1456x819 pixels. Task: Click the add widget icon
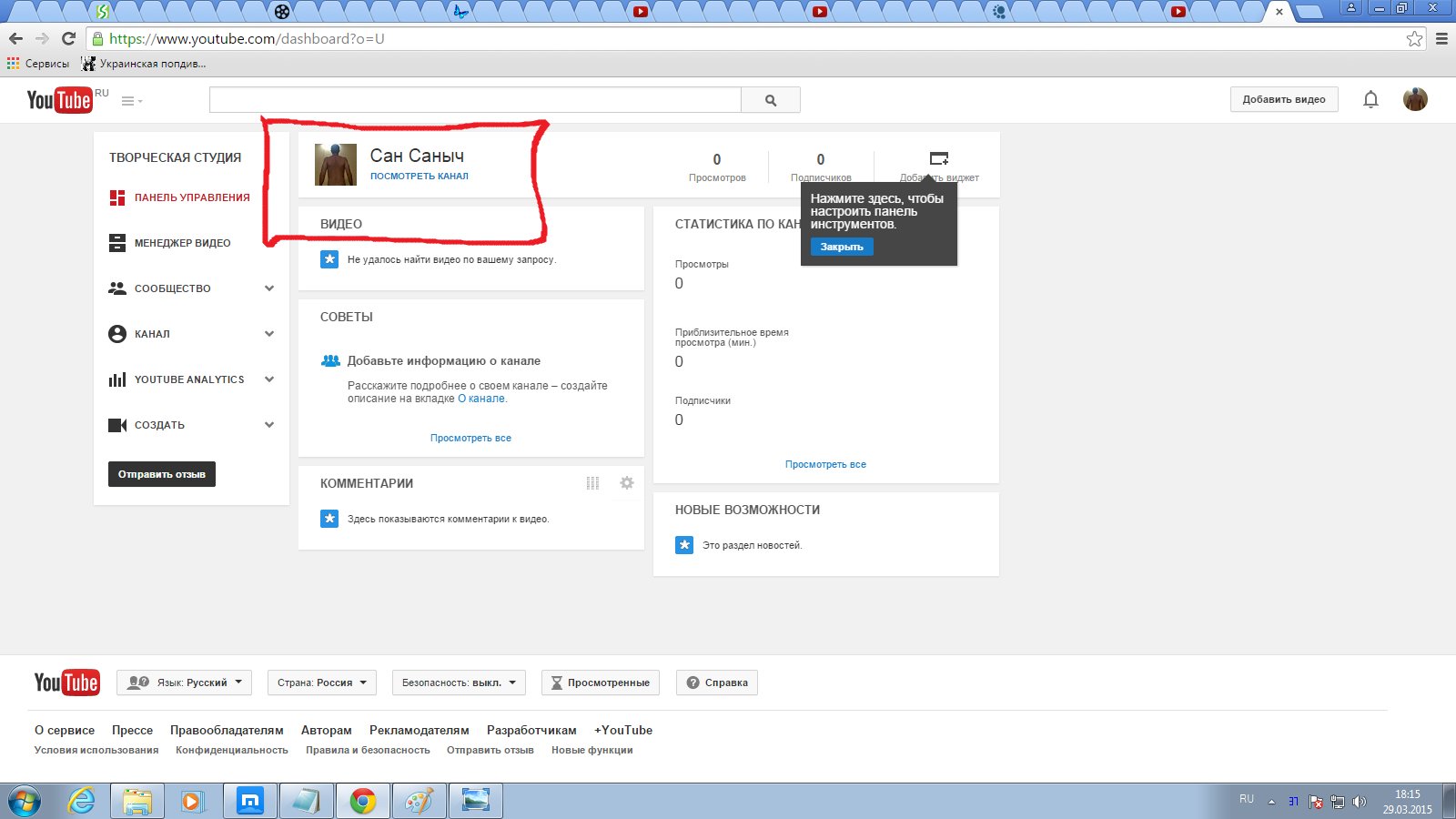click(939, 158)
